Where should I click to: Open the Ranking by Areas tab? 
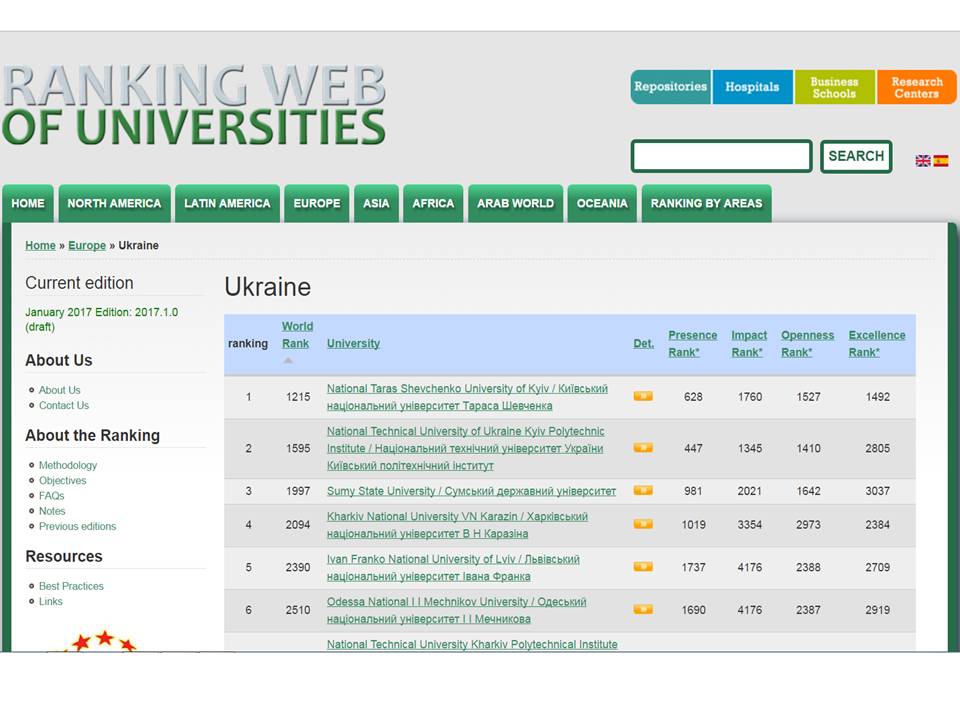(706, 203)
